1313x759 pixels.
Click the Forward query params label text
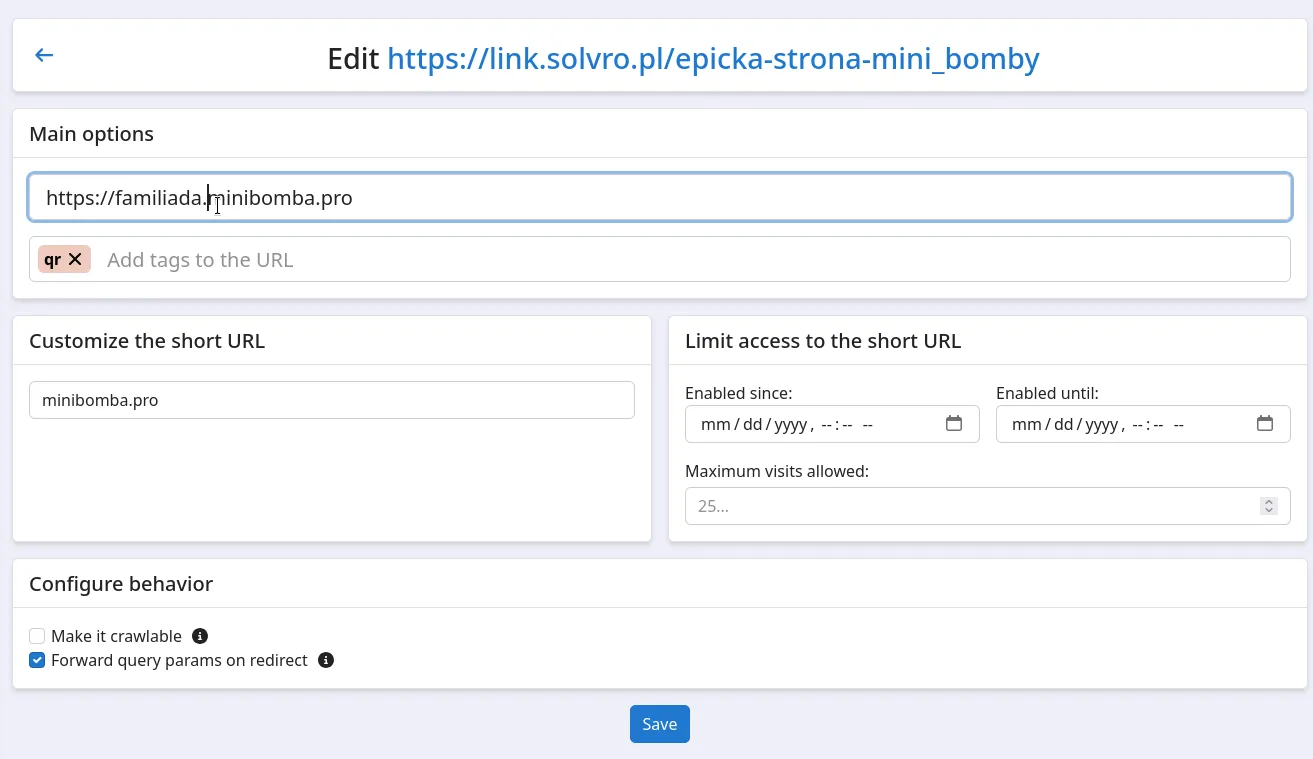[179, 661]
